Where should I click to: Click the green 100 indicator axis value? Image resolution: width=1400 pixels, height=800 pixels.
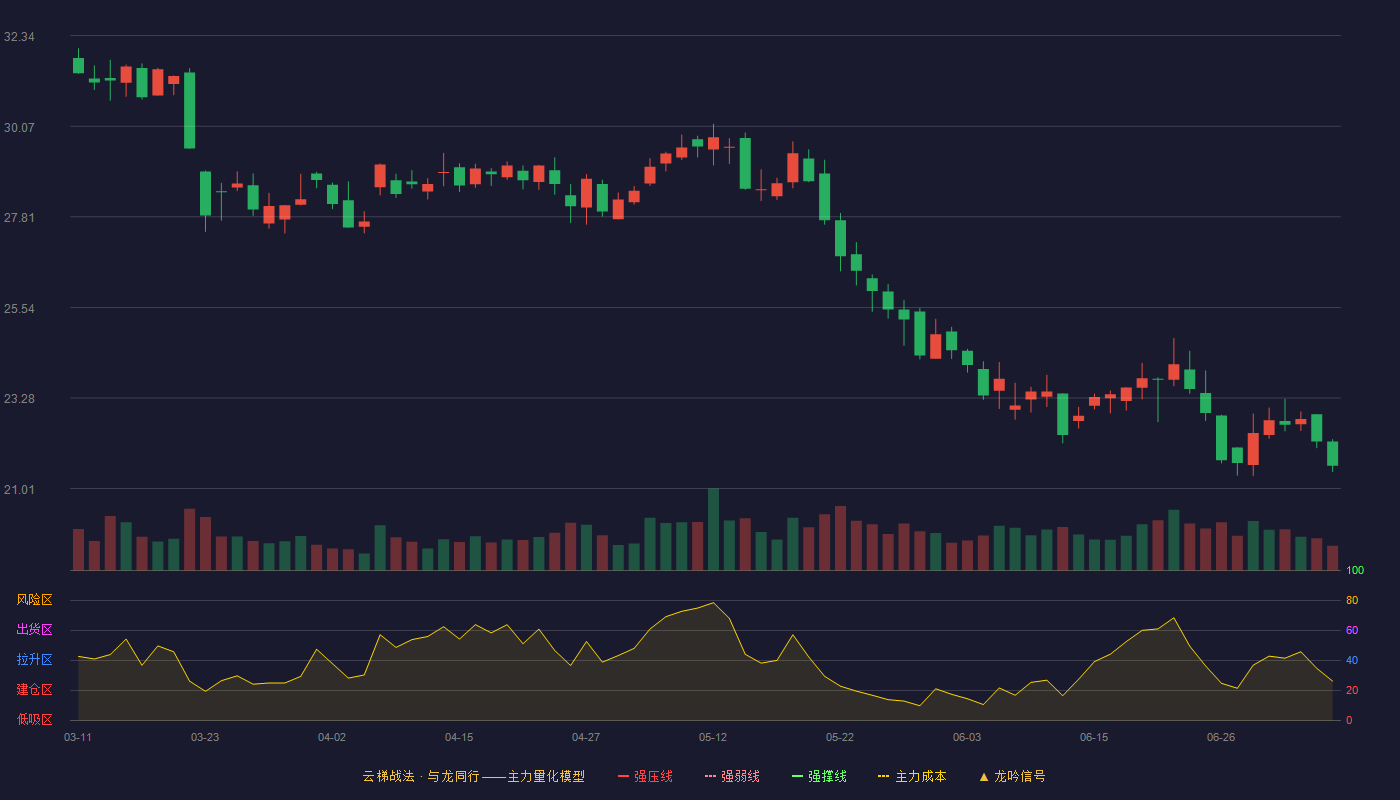tap(1355, 570)
